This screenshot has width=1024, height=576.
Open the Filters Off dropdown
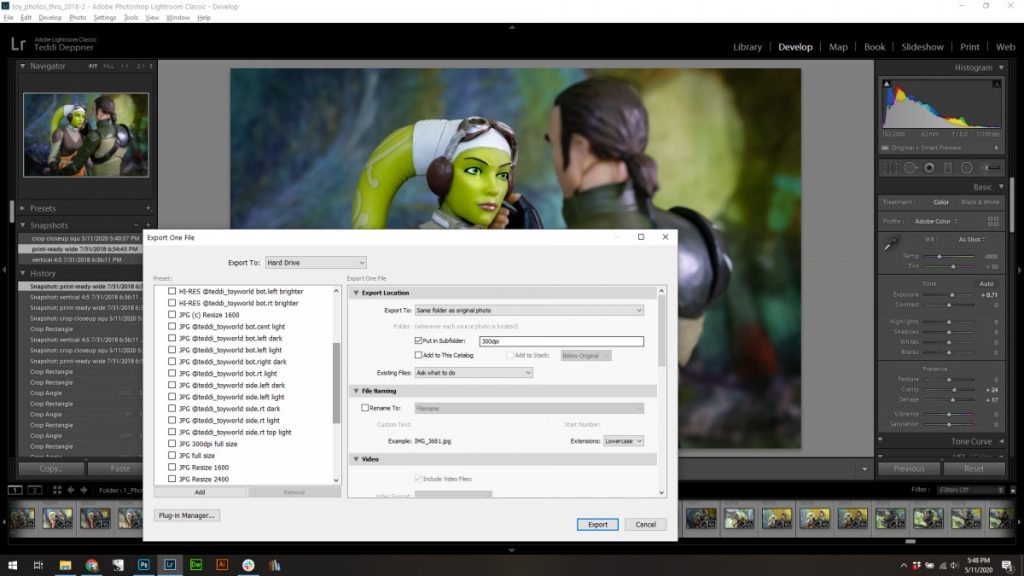coord(970,490)
